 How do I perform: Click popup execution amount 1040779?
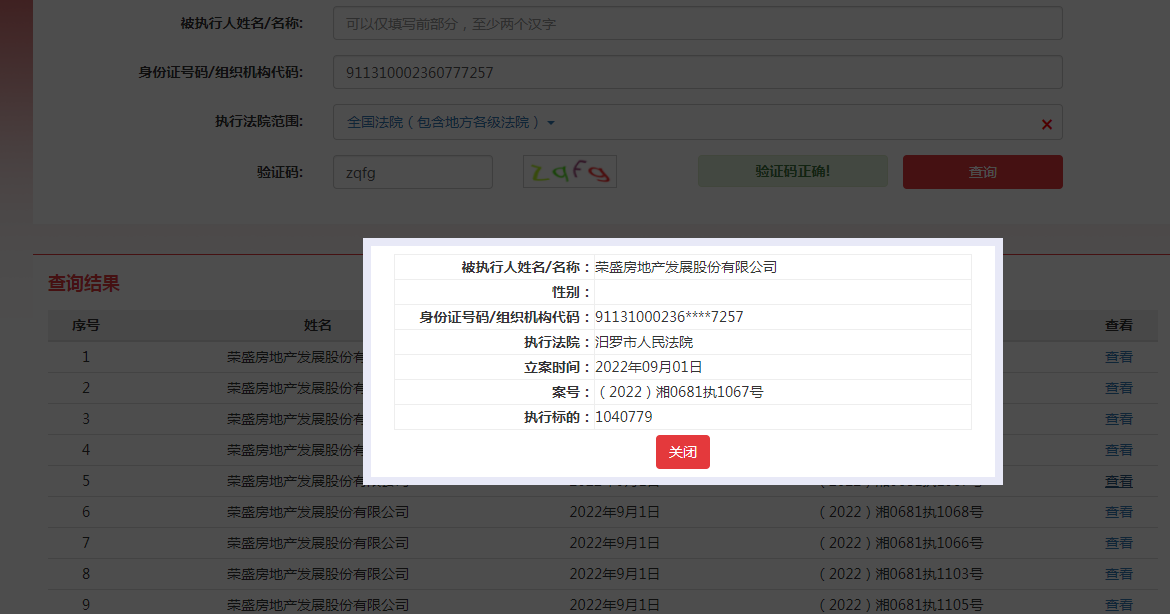coord(624,417)
